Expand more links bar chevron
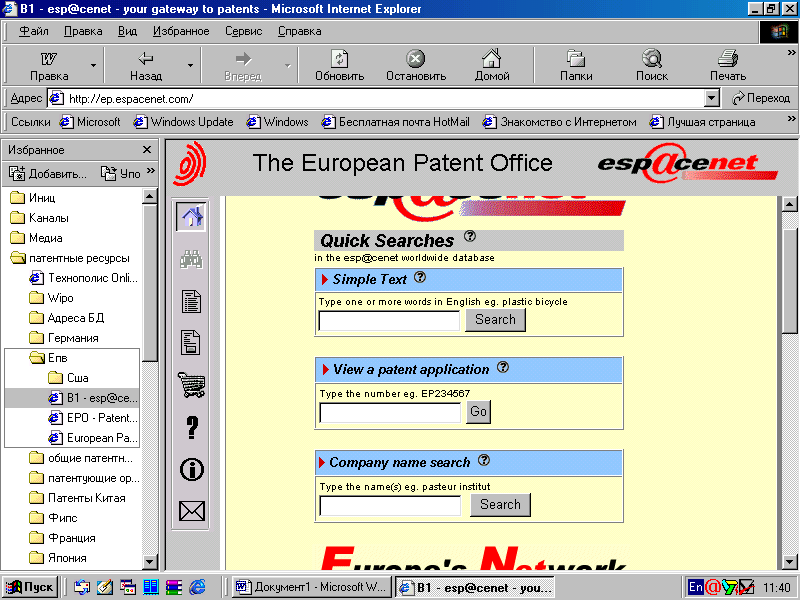 pyautogui.click(x=791, y=118)
